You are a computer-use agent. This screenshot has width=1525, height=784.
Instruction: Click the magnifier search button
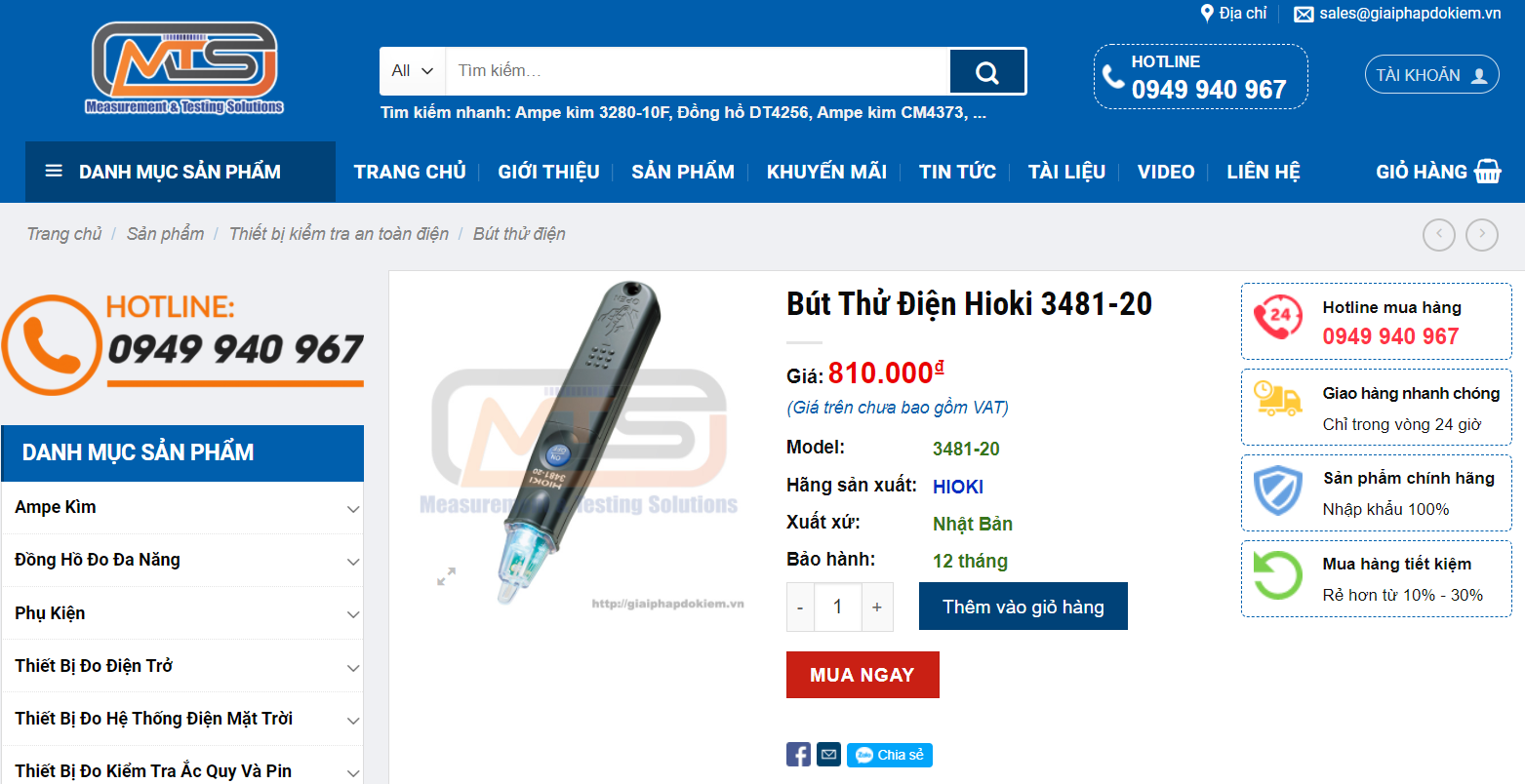pos(987,72)
